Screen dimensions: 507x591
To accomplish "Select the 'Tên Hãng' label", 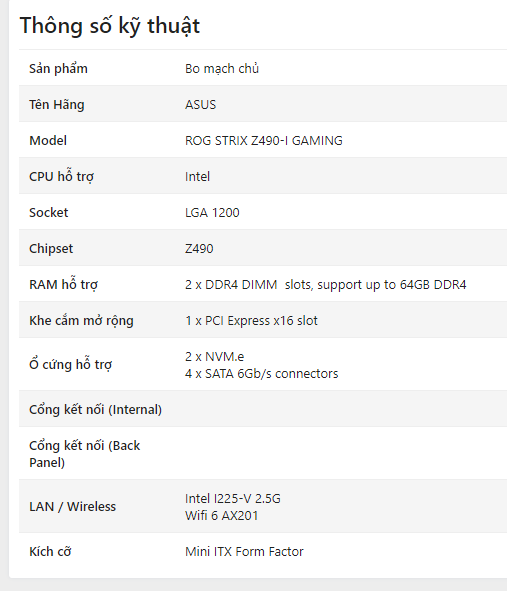I will coord(57,105).
